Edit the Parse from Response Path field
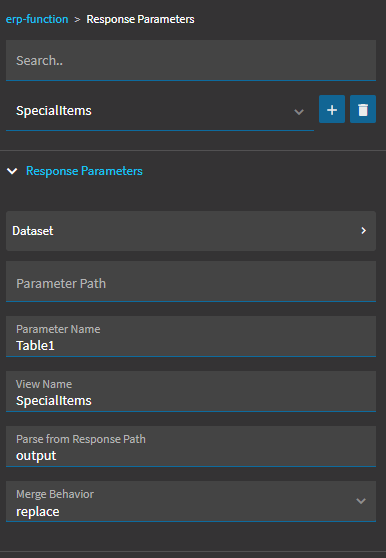The width and height of the screenshot is (386, 558). 191,446
